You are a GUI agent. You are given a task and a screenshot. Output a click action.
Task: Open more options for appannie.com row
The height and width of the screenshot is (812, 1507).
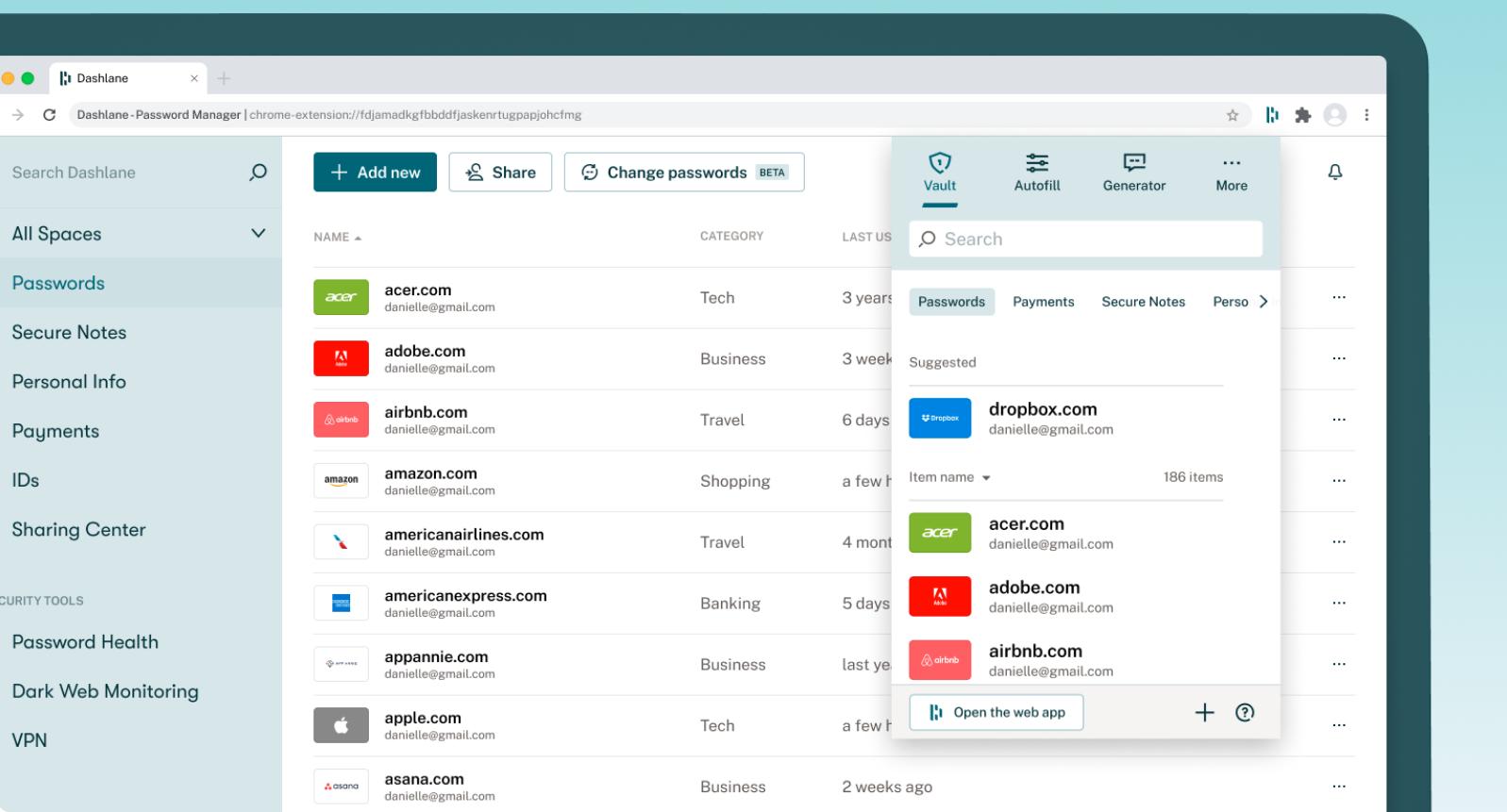(1339, 664)
